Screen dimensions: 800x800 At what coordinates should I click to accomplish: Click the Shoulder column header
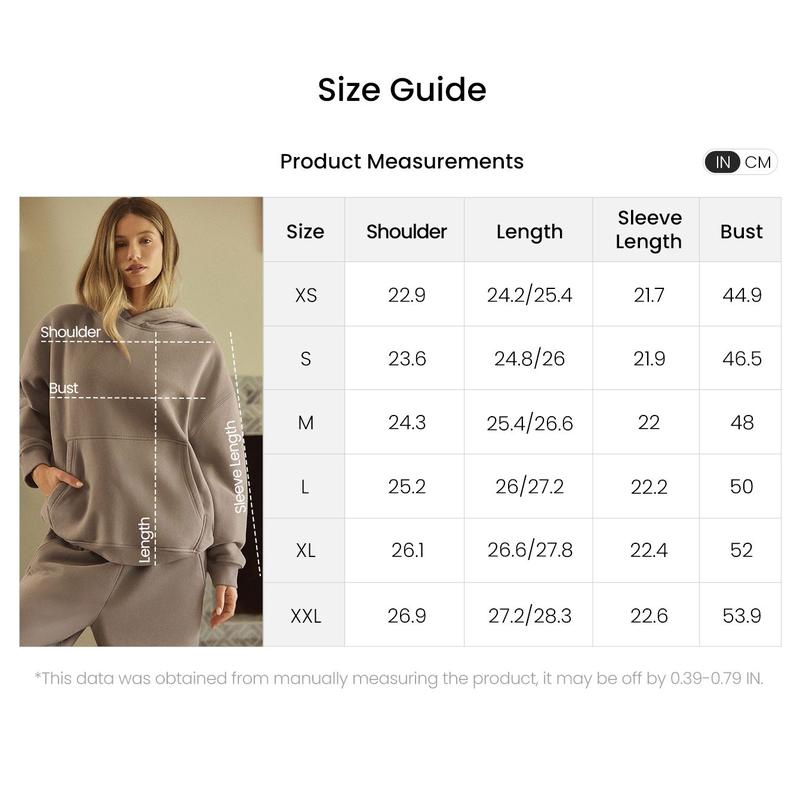coord(406,231)
